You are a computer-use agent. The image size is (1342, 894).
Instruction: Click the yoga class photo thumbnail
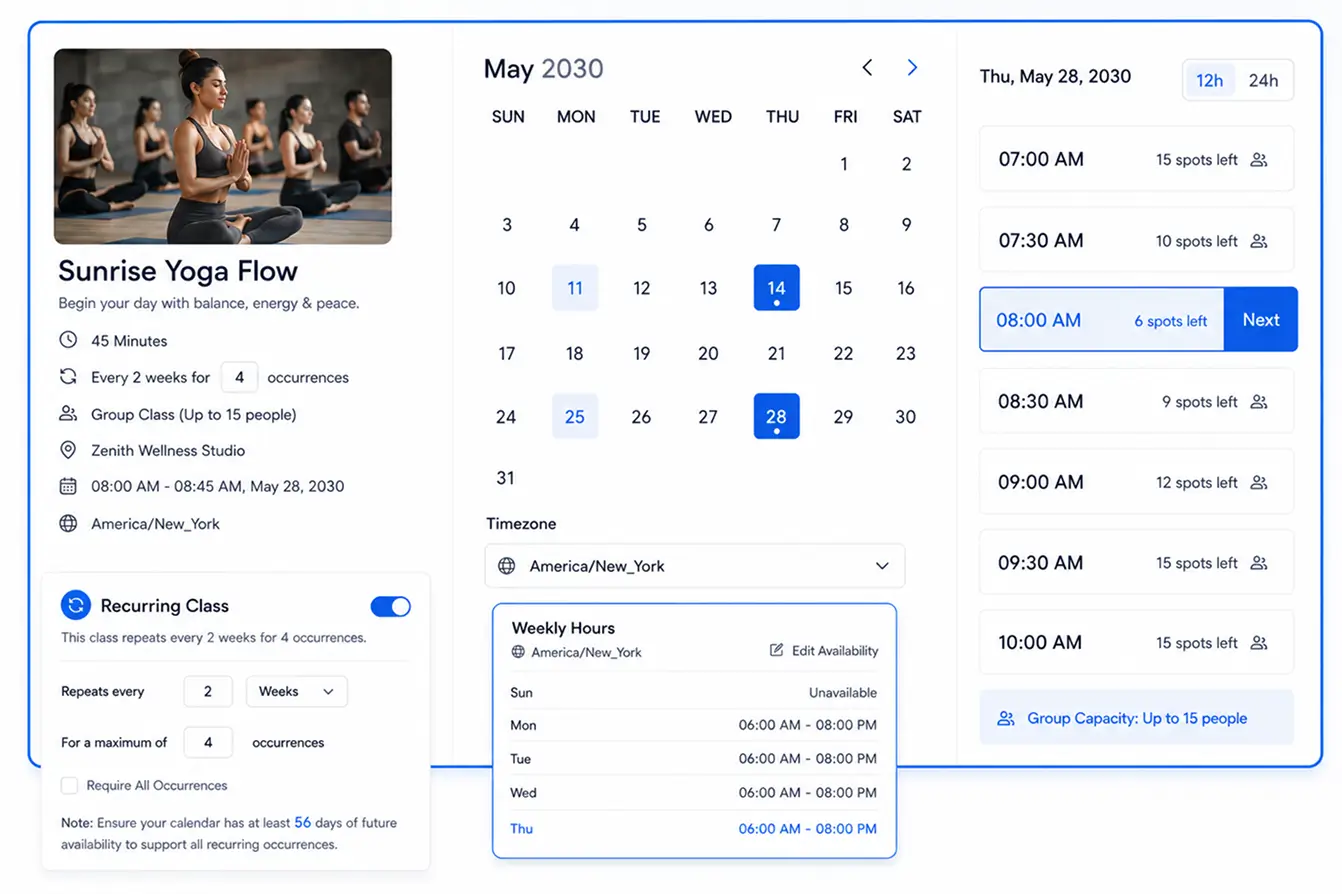223,146
